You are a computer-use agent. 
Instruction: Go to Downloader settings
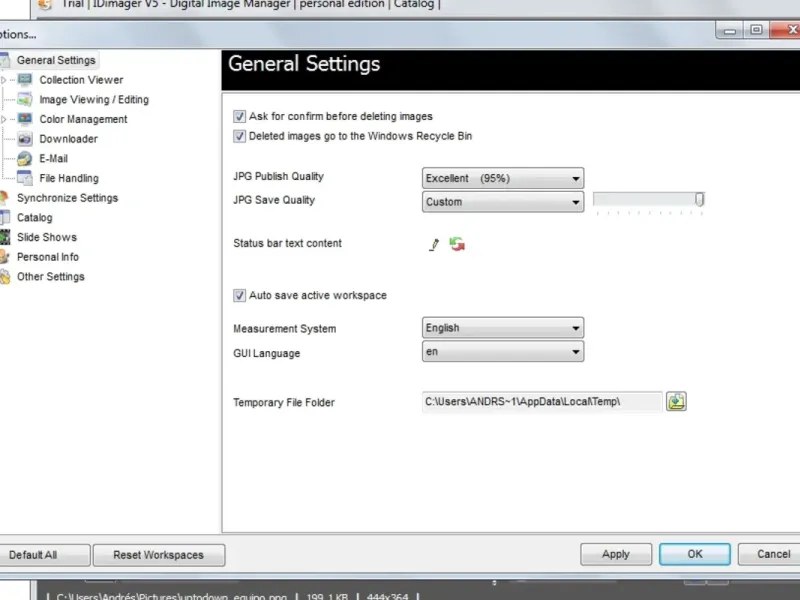tap(68, 139)
